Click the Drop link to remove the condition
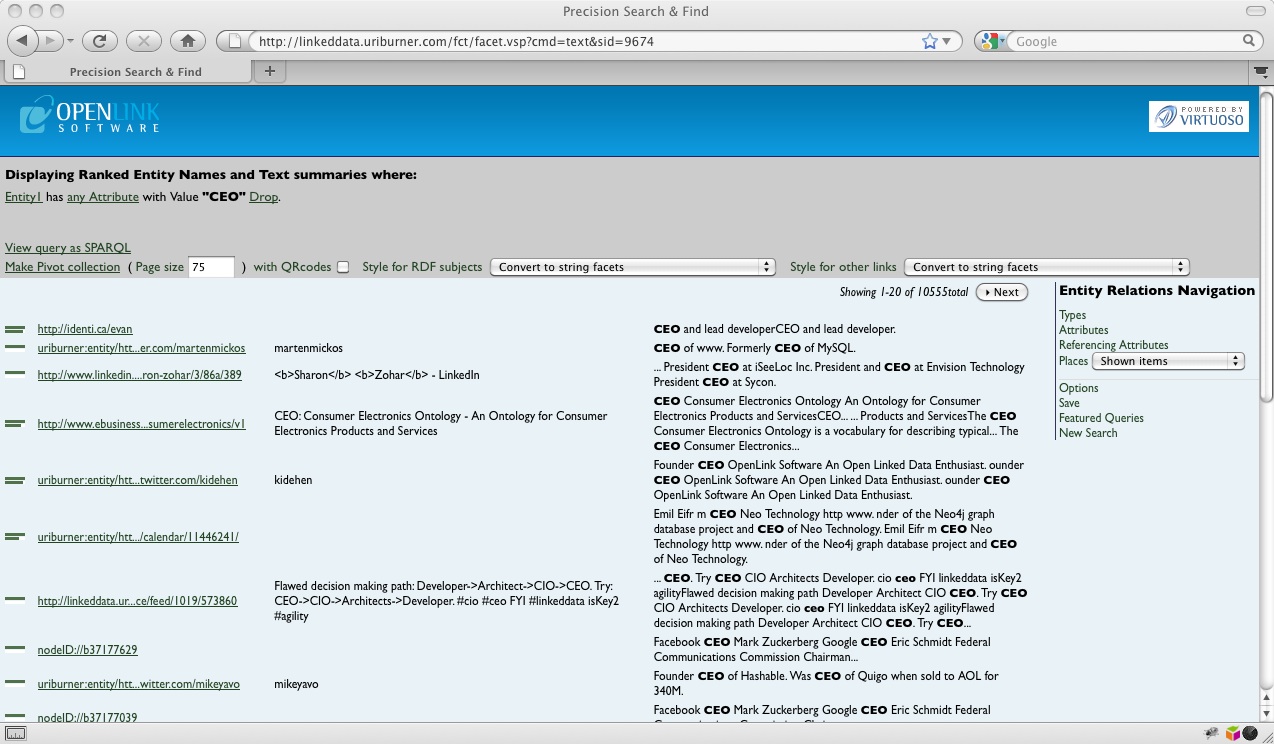Viewport: 1274px width, 744px height. [x=263, y=197]
